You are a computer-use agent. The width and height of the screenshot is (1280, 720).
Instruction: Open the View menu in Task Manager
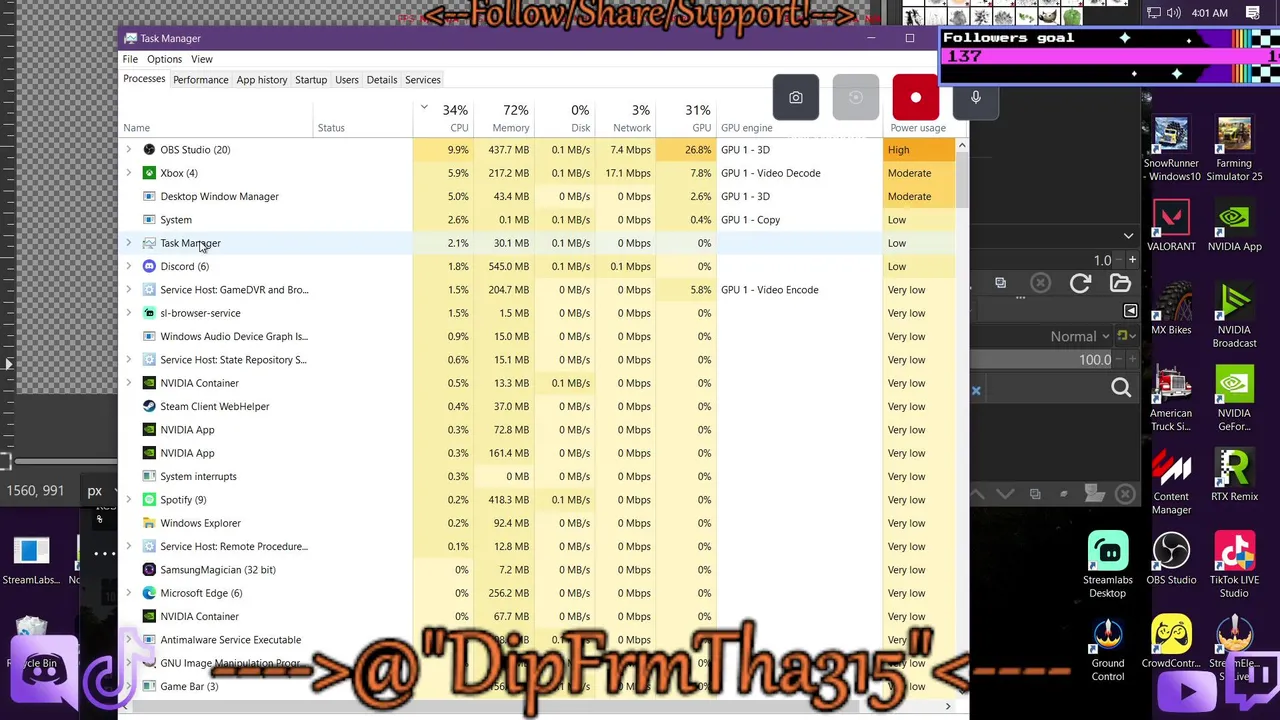point(201,59)
